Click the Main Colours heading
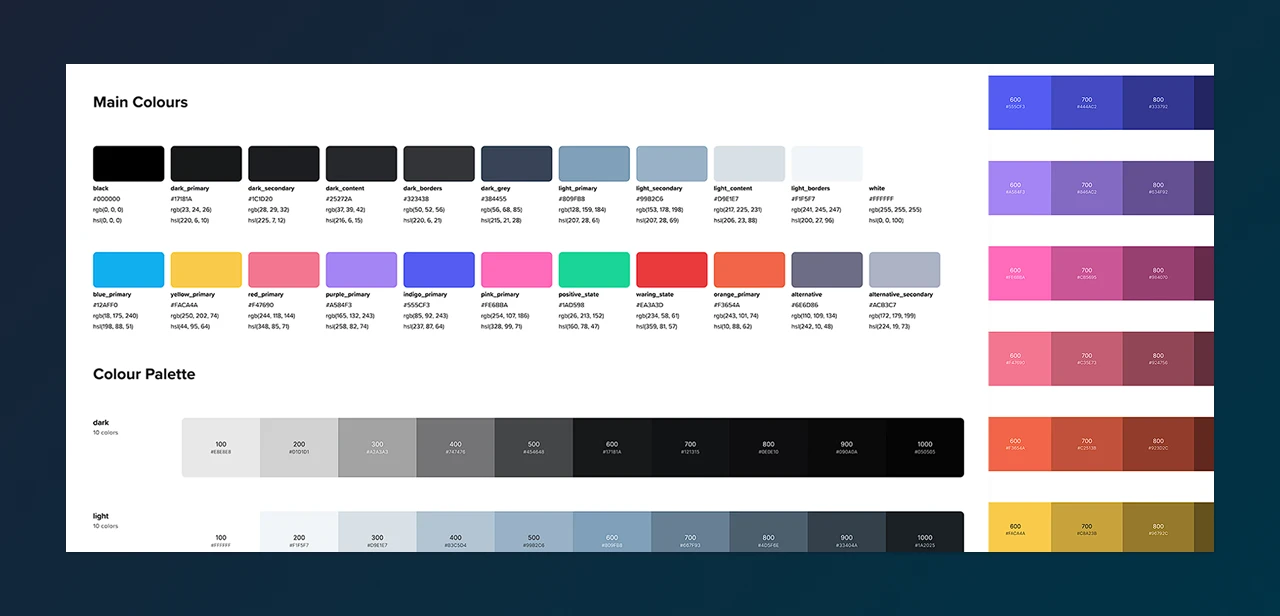 [x=140, y=102]
